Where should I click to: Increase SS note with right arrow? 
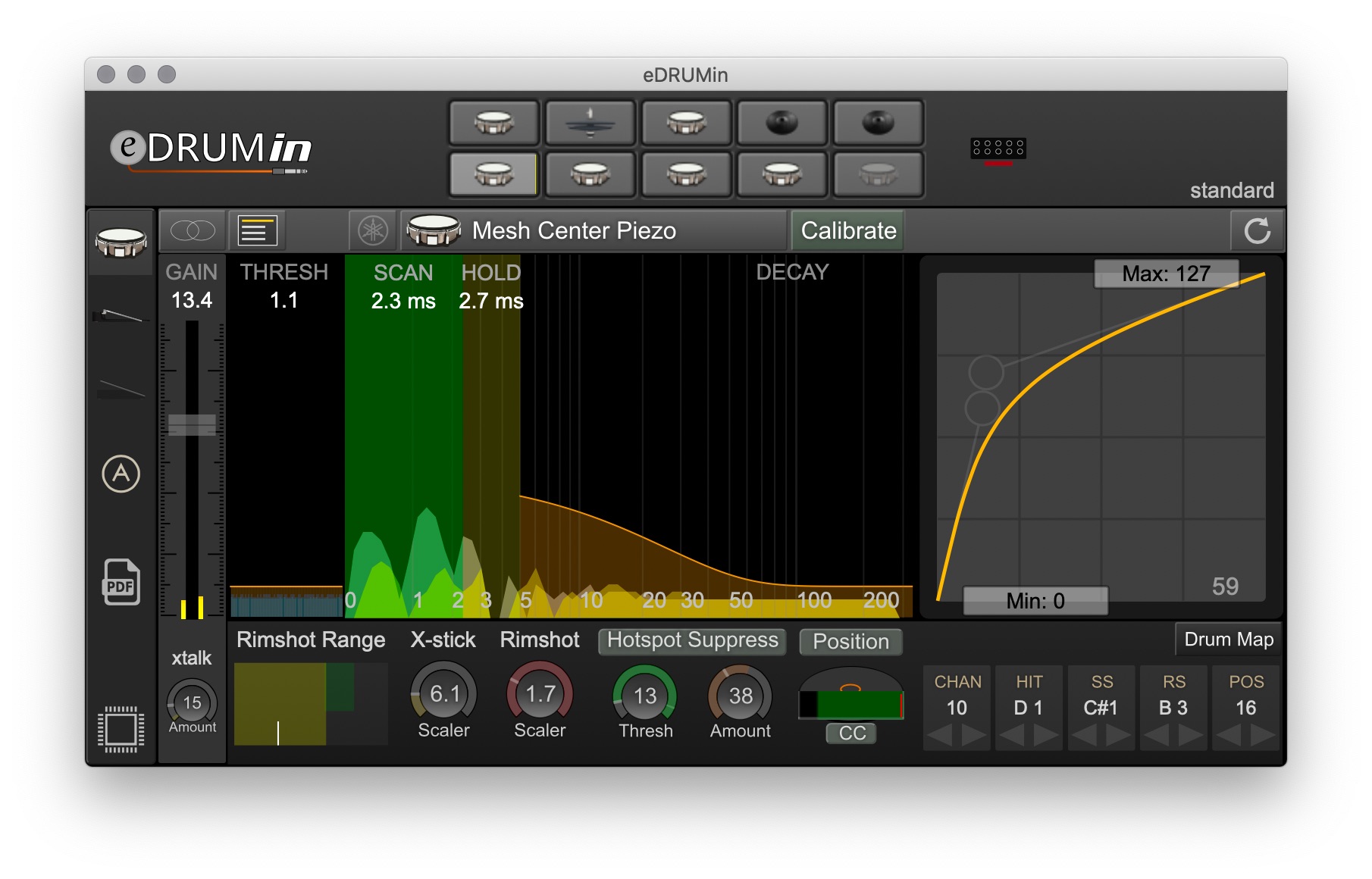(x=1118, y=735)
